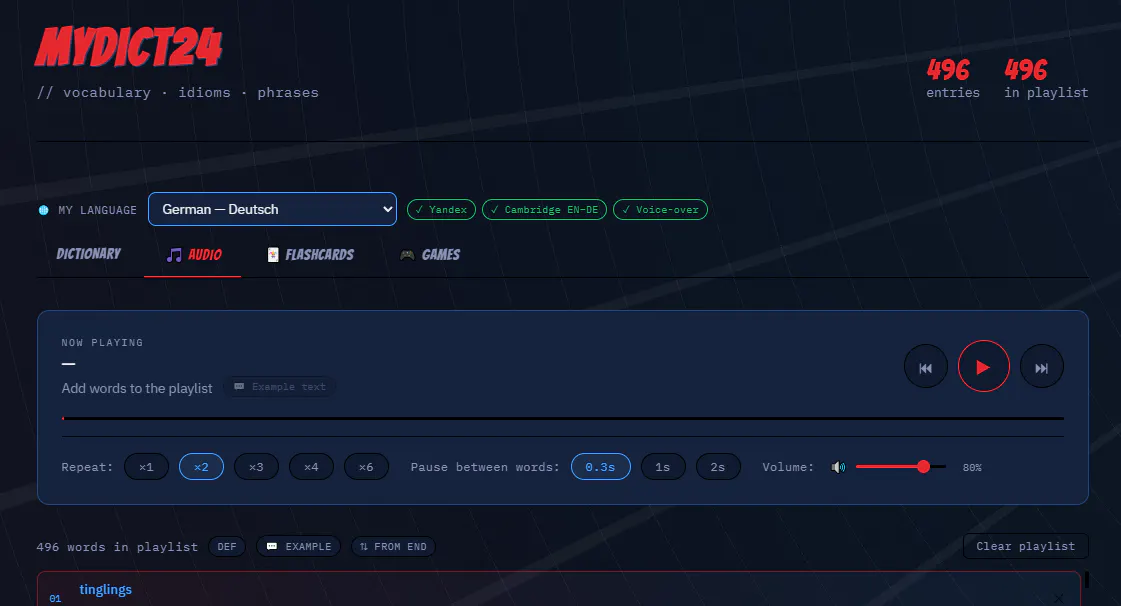
Task: Click the Cambridge EN-DE source badge
Action: point(545,209)
